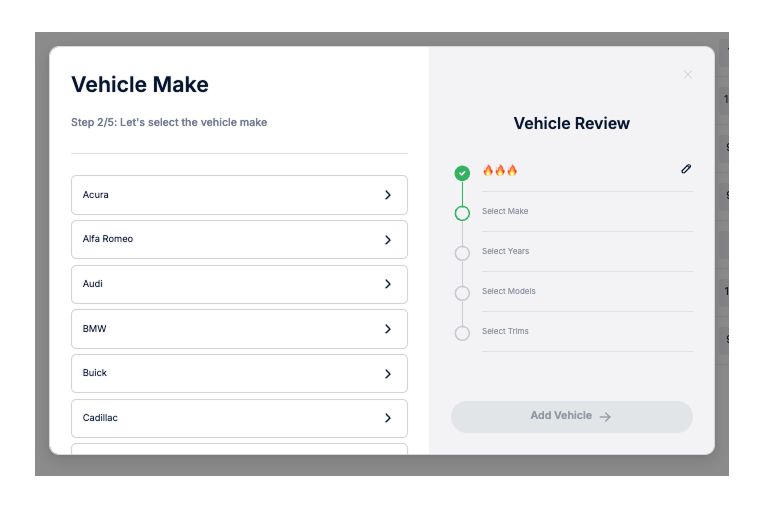The height and width of the screenshot is (507, 776).
Task: Click the chevron arrow in the BMW row
Action: [x=388, y=329]
